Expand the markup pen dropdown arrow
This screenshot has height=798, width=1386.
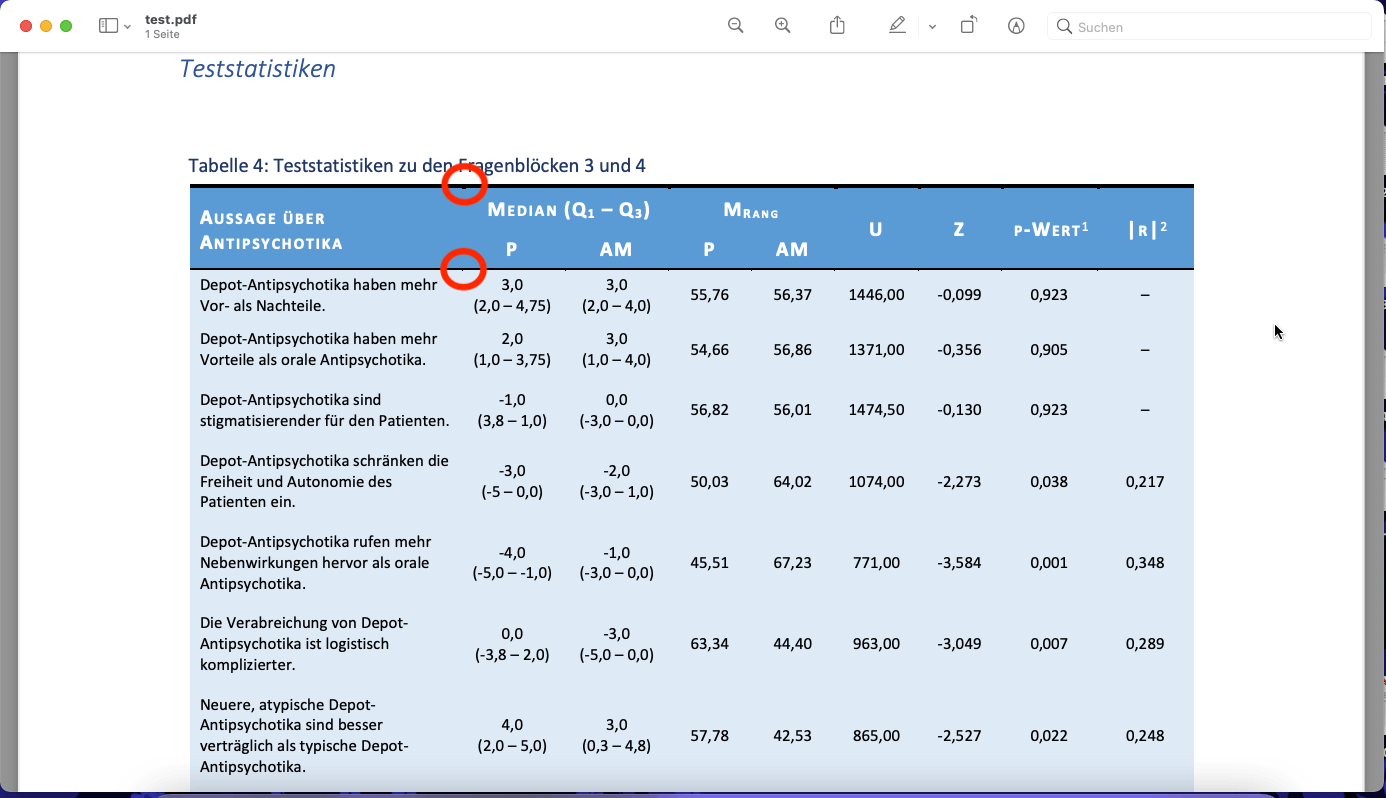(932, 27)
